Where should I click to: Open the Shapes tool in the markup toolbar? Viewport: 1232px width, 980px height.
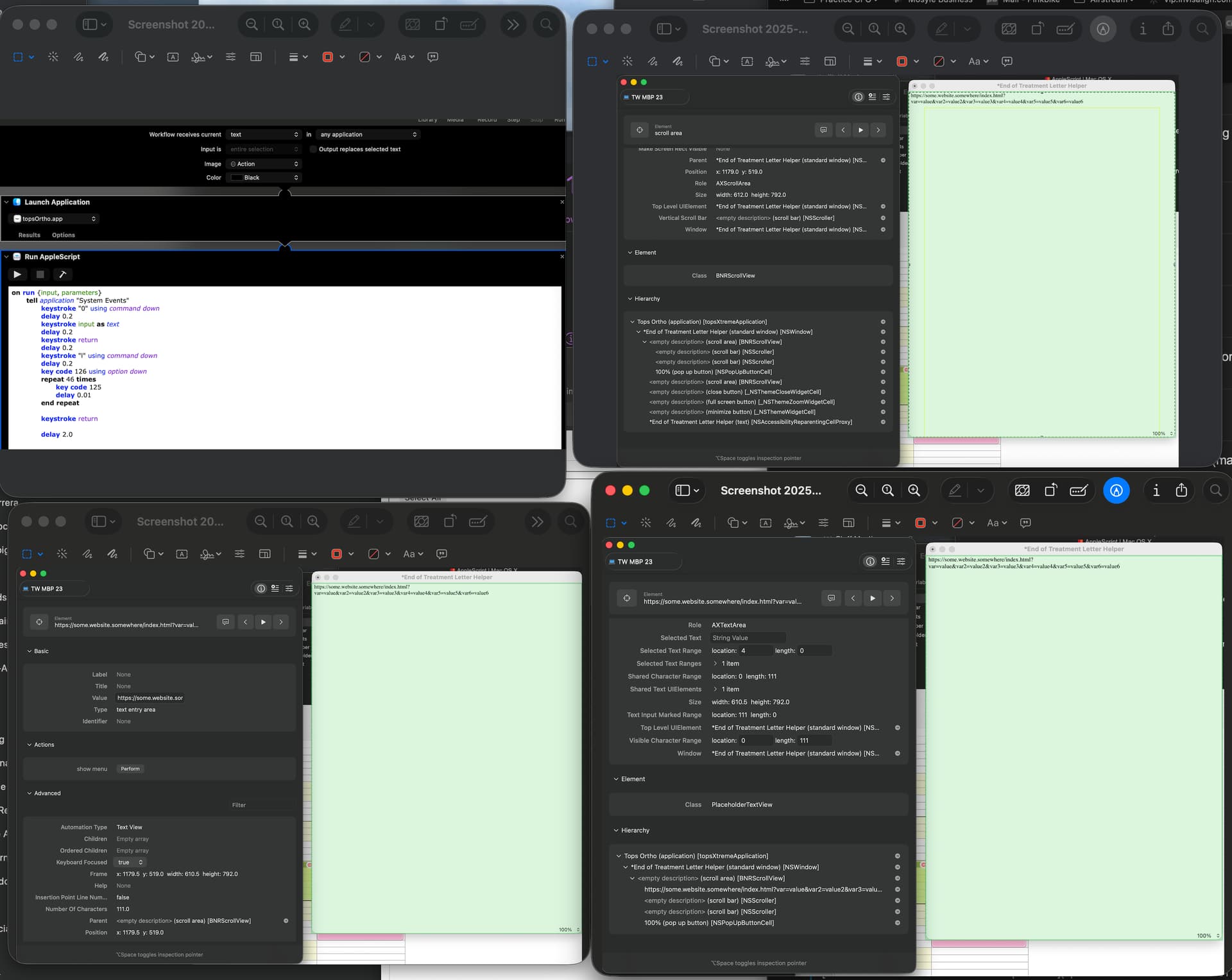click(x=141, y=56)
